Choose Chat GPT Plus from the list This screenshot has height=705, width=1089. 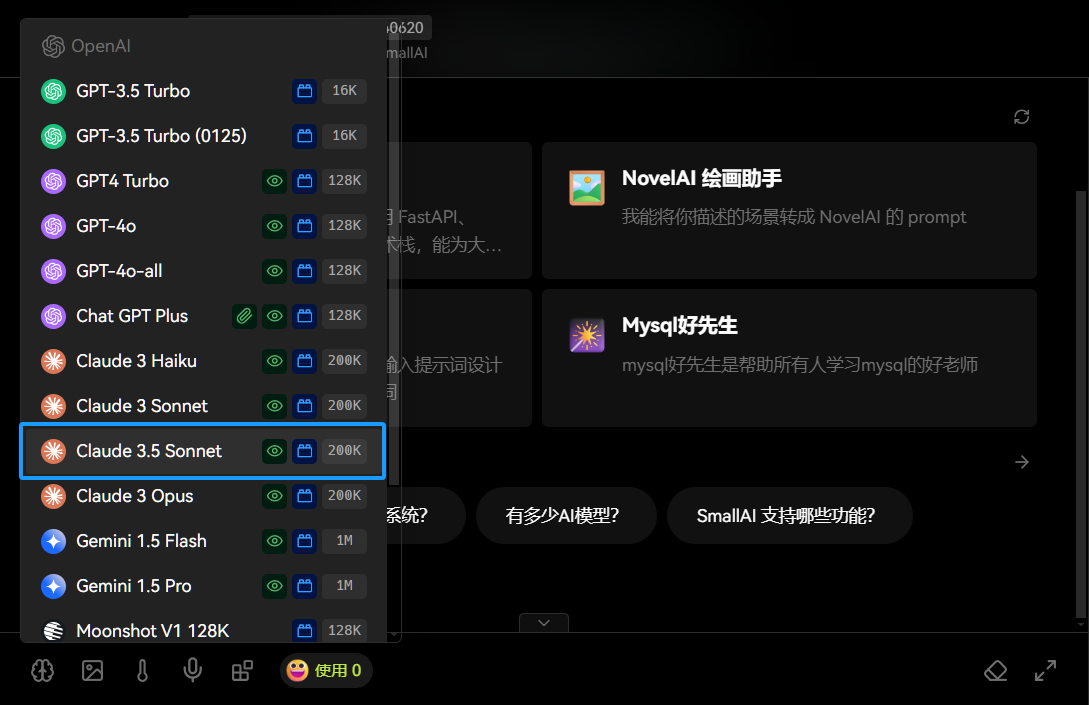(203, 316)
